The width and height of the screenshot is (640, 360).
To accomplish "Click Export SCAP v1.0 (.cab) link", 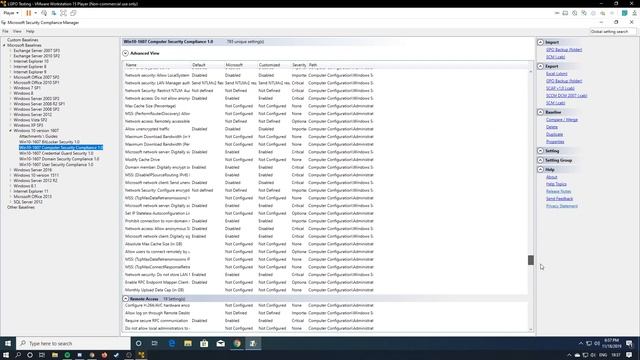I will tap(560, 88).
